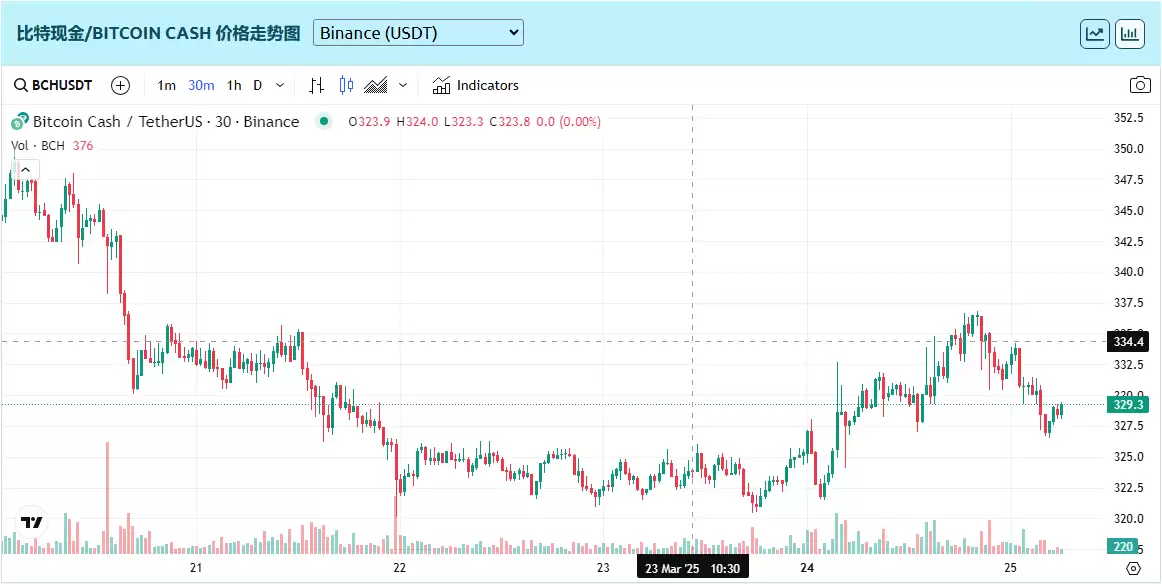The width and height of the screenshot is (1162, 584).
Task: Expand the interval dropdown arrow next to D
Action: 279,85
